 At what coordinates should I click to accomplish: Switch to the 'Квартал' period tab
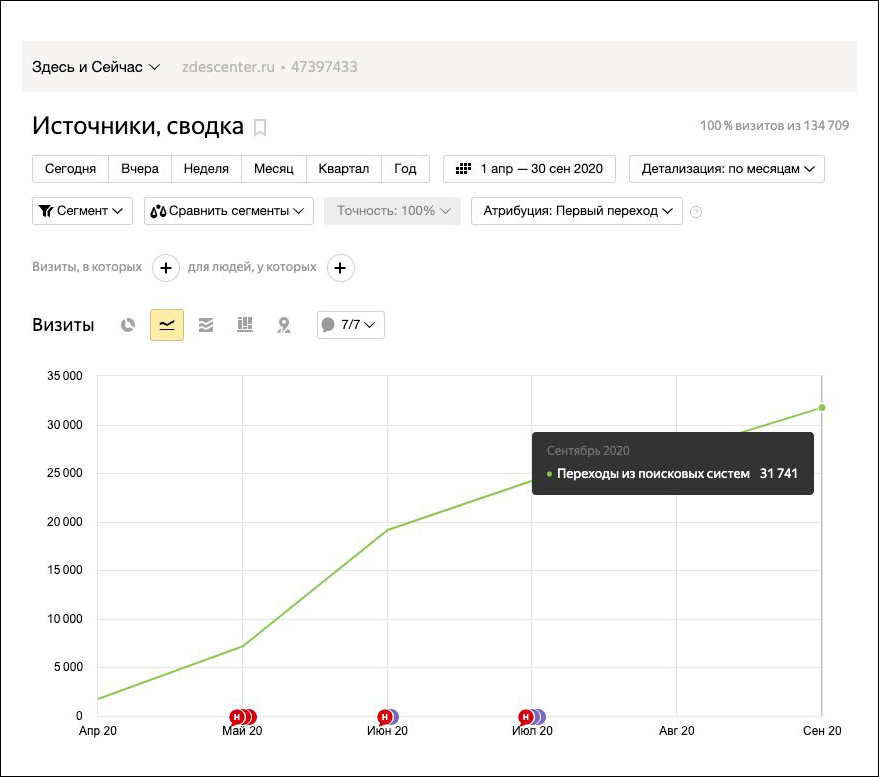pos(344,169)
